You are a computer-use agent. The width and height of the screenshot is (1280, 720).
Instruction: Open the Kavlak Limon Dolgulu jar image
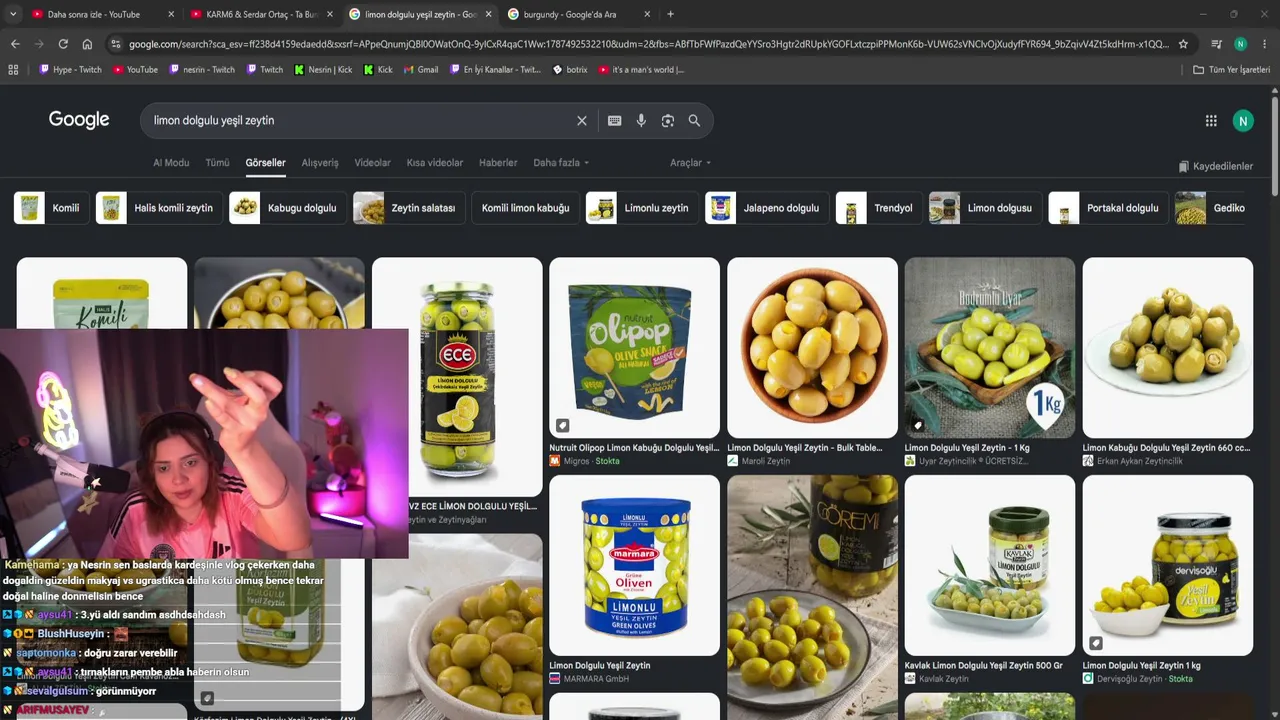pos(990,565)
